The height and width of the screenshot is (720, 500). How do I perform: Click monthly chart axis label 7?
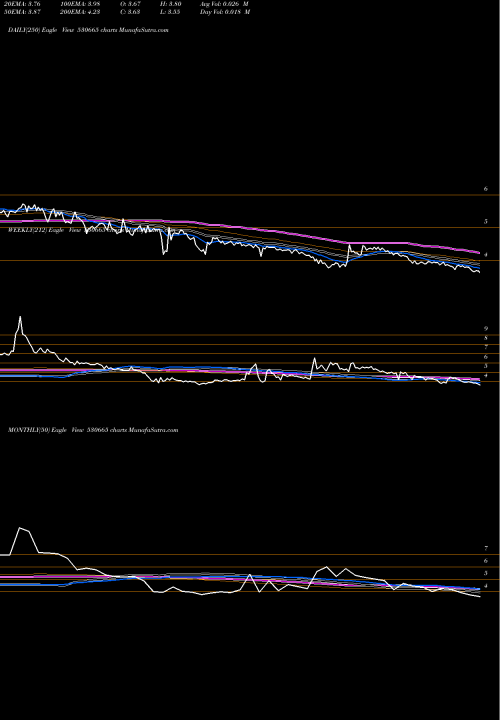[485, 548]
